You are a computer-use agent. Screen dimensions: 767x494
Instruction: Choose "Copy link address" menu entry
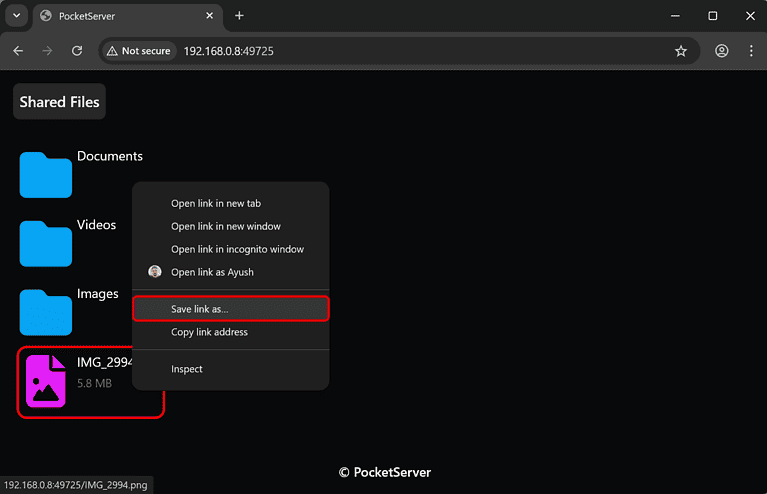coord(209,332)
